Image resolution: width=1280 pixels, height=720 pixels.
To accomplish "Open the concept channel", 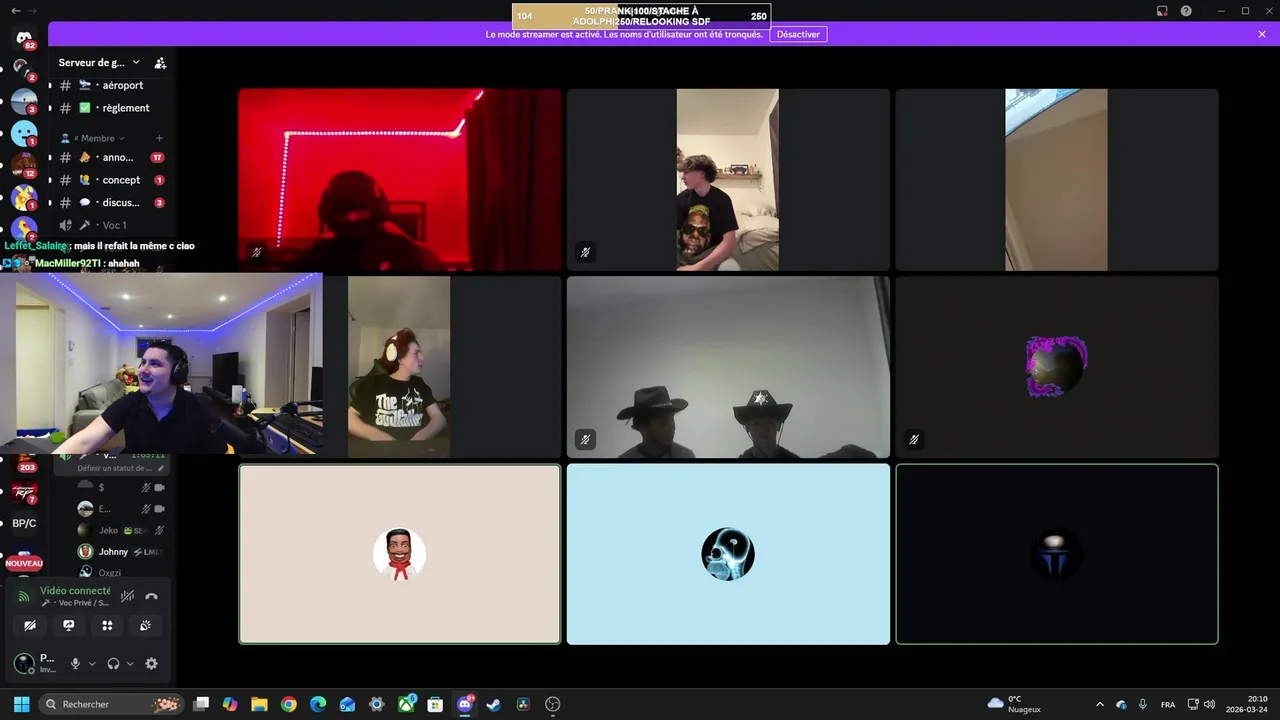I will coord(111,180).
